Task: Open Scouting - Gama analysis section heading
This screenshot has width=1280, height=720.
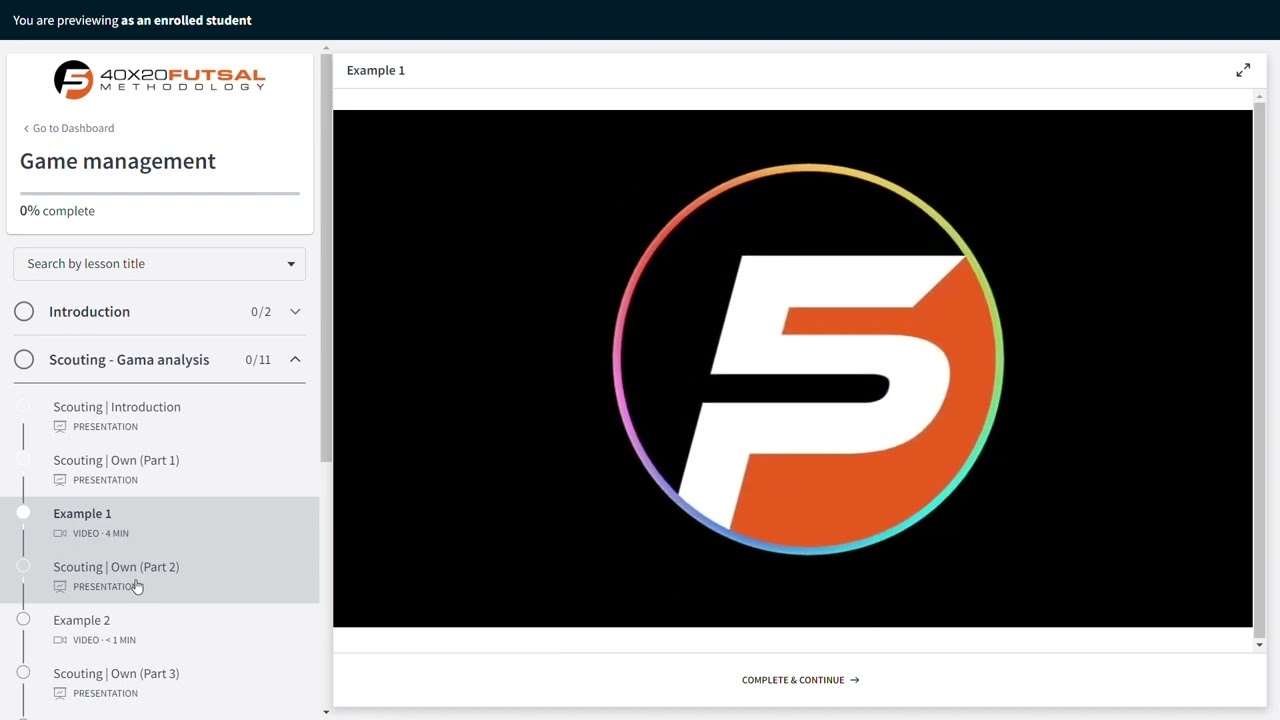Action: click(129, 360)
